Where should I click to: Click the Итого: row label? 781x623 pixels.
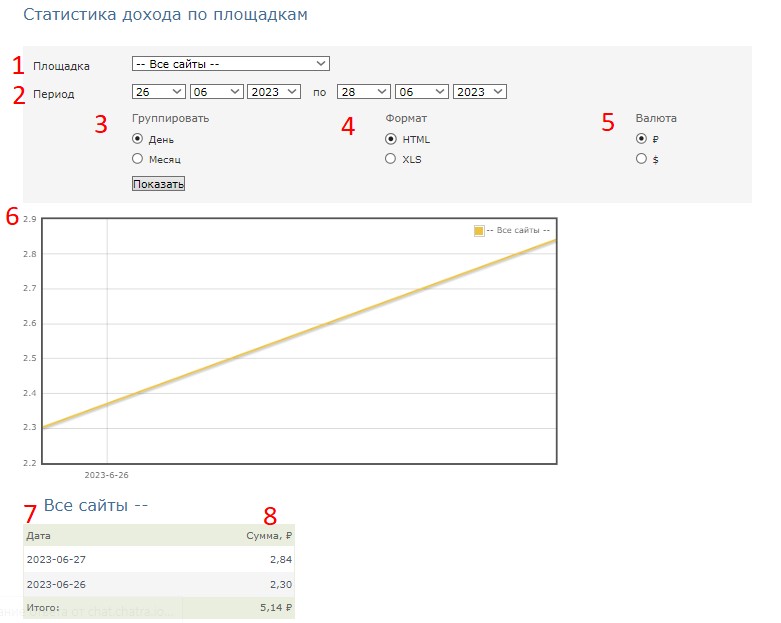(43, 608)
